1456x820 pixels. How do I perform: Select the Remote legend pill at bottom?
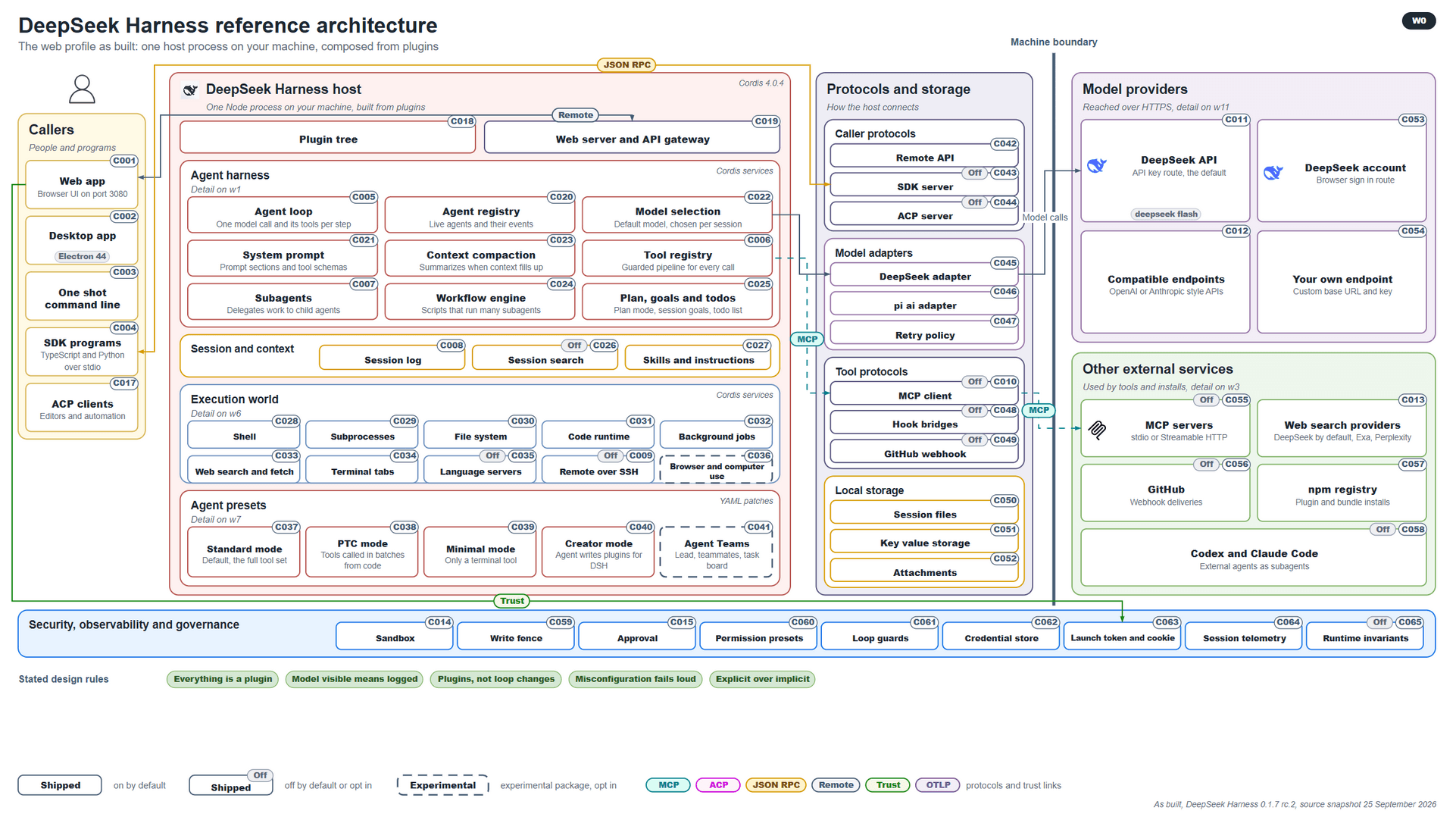pyautogui.click(x=836, y=785)
